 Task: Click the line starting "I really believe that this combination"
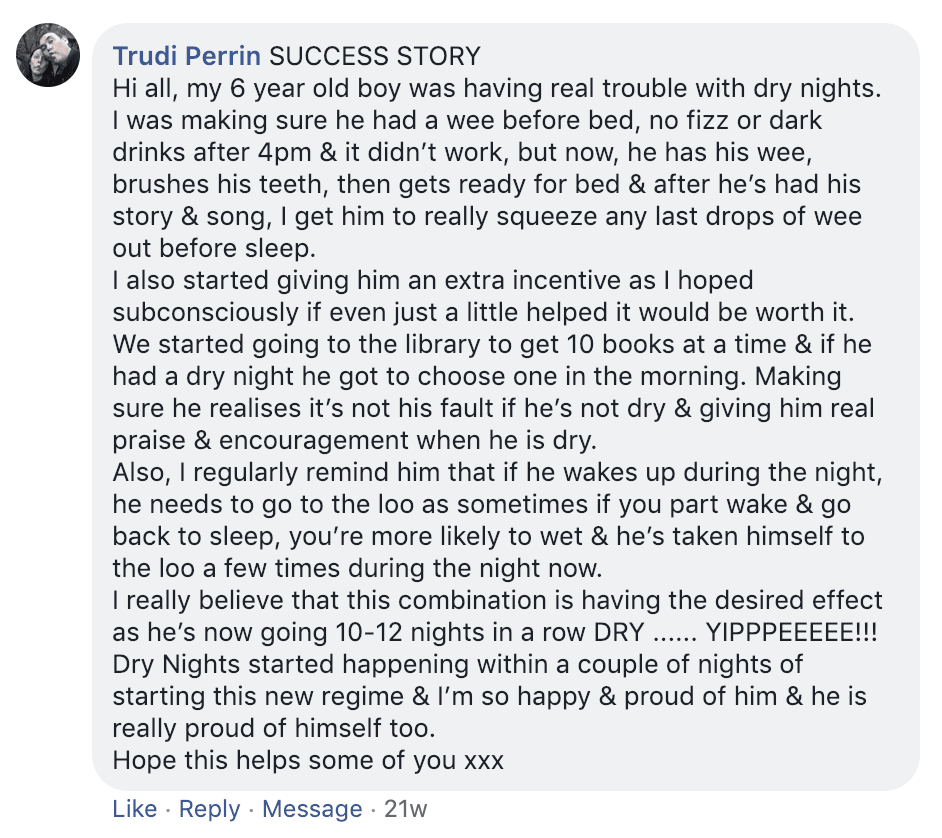497,601
